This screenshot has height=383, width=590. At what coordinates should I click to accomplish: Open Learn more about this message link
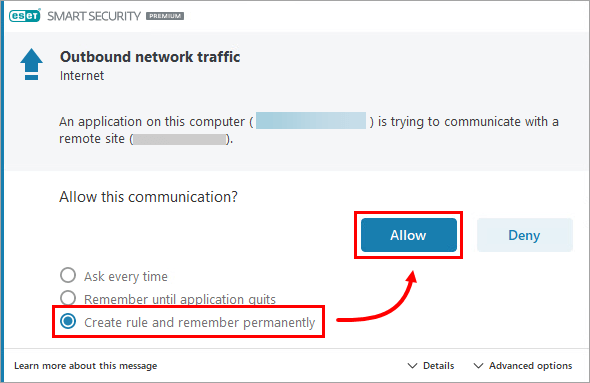[86, 366]
